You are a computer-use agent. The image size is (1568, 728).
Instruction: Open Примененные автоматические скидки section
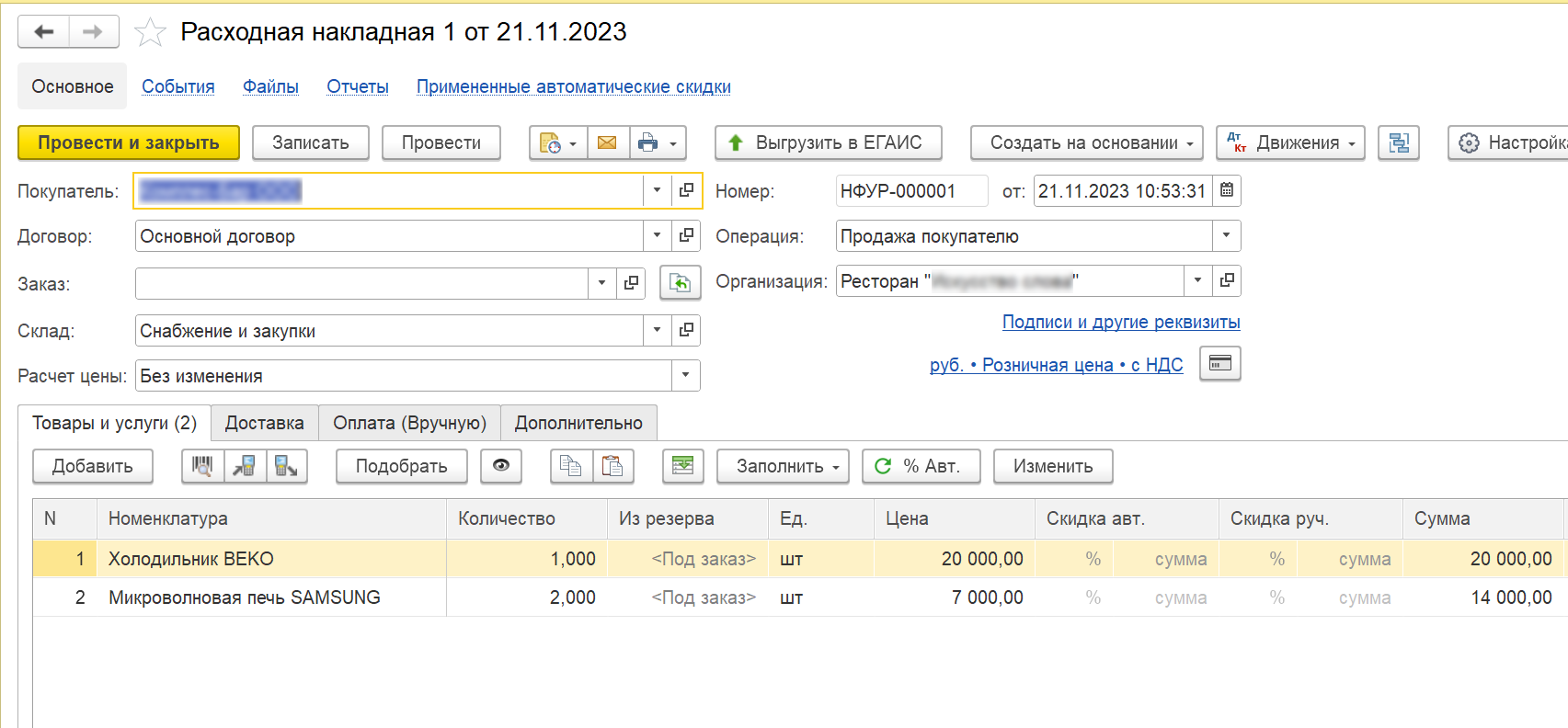coord(574,86)
